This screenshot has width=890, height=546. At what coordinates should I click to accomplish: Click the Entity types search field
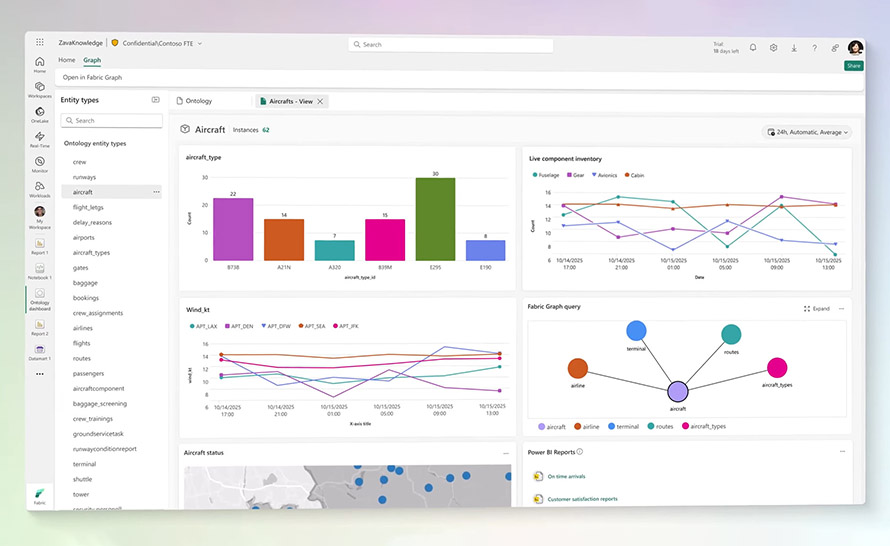coord(112,120)
